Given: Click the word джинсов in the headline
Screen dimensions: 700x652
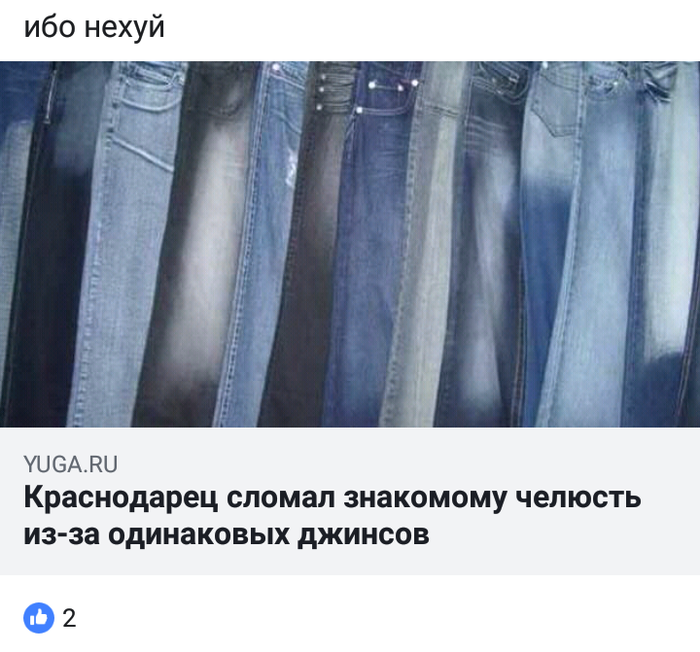Looking at the screenshot, I should [x=363, y=535].
